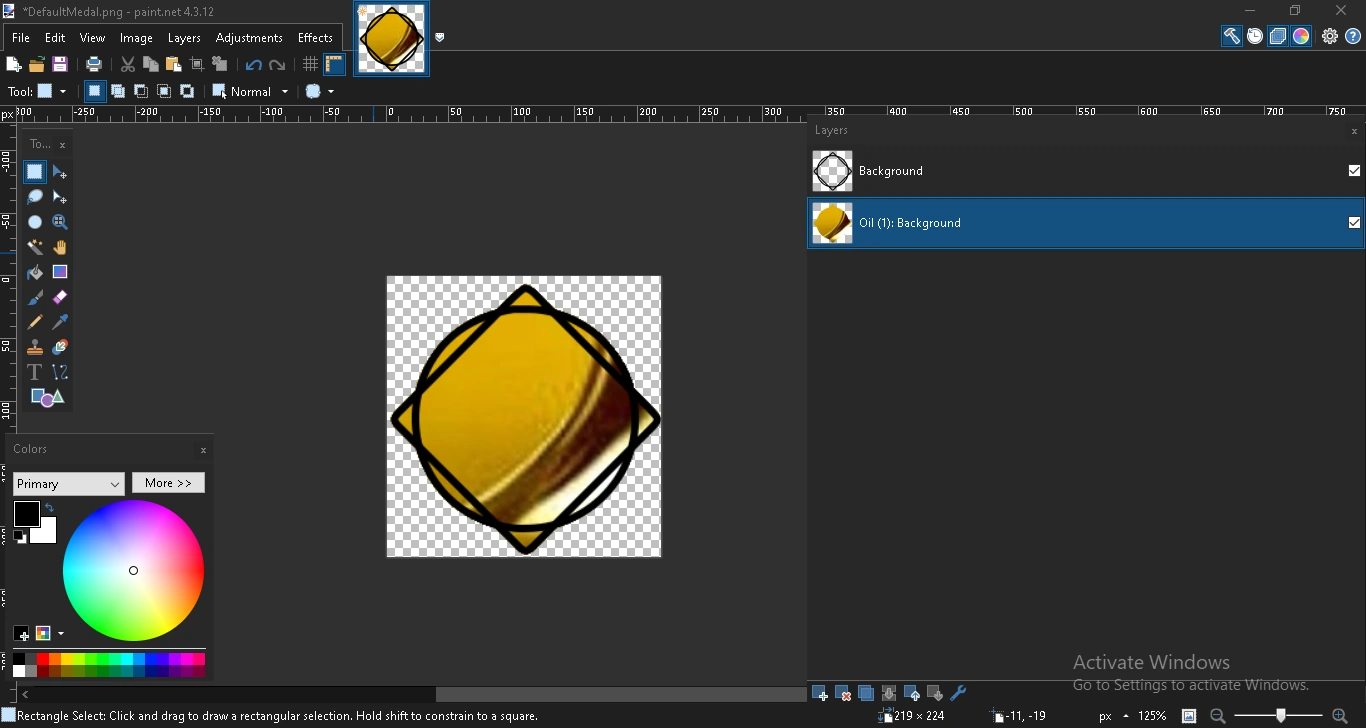Click the zoom slider handle
This screenshot has width=1366, height=728.
point(1281,716)
